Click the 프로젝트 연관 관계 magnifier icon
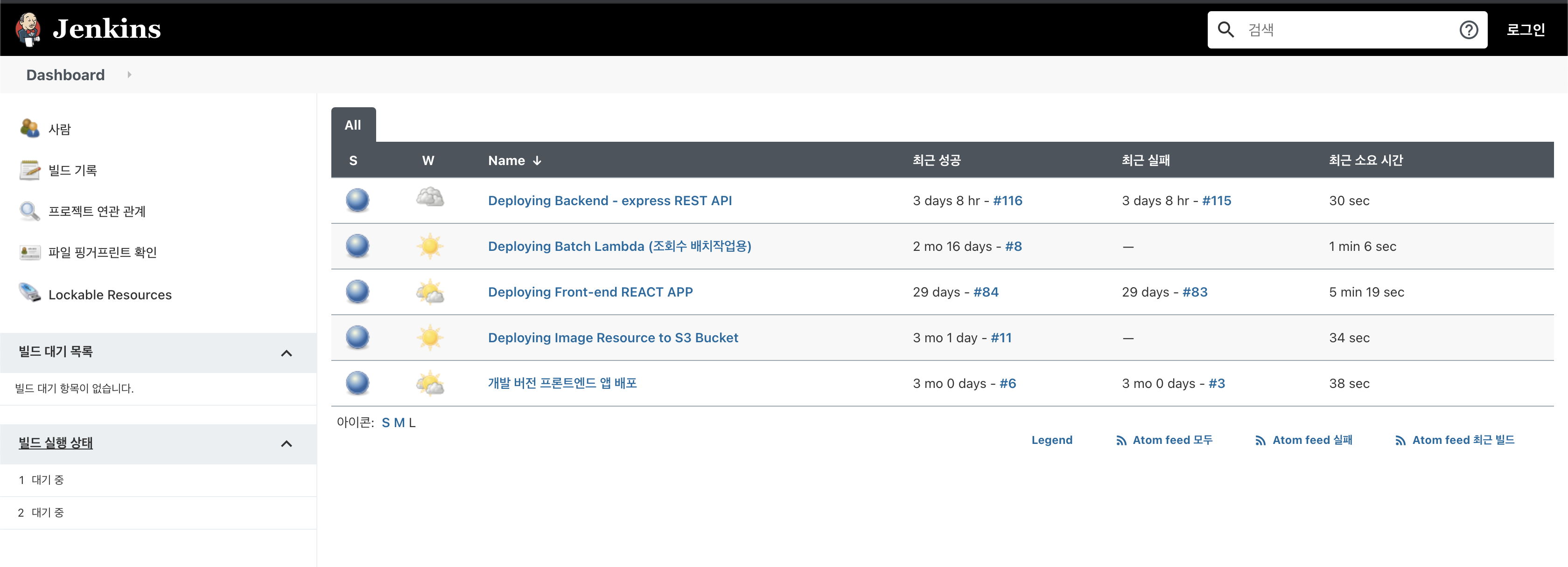The height and width of the screenshot is (567, 1568). pyautogui.click(x=29, y=210)
